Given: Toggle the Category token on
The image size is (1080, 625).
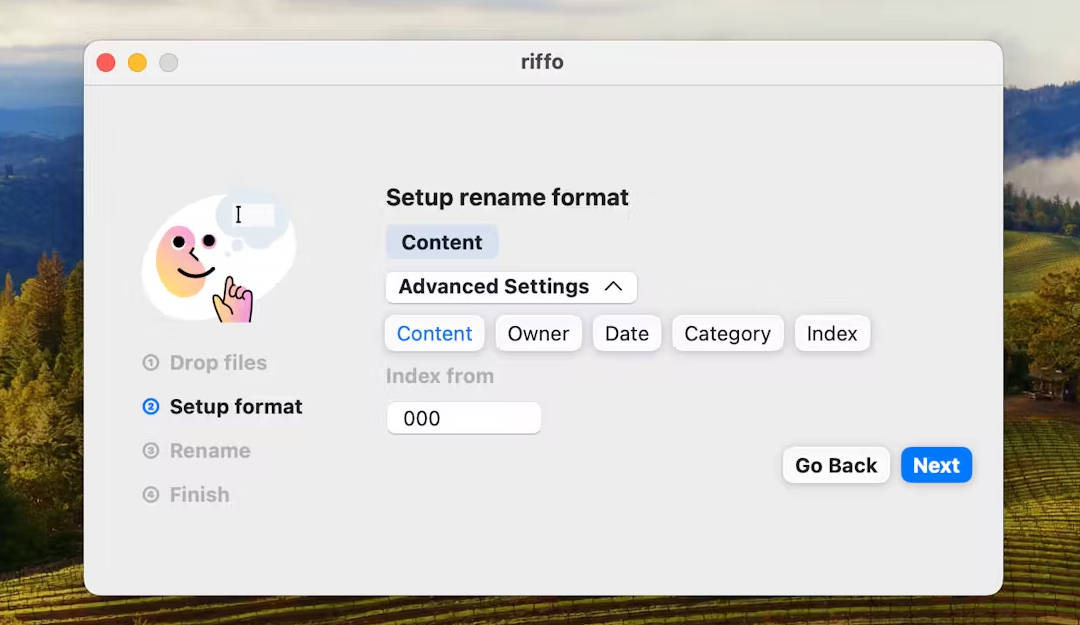Looking at the screenshot, I should pyautogui.click(x=727, y=333).
